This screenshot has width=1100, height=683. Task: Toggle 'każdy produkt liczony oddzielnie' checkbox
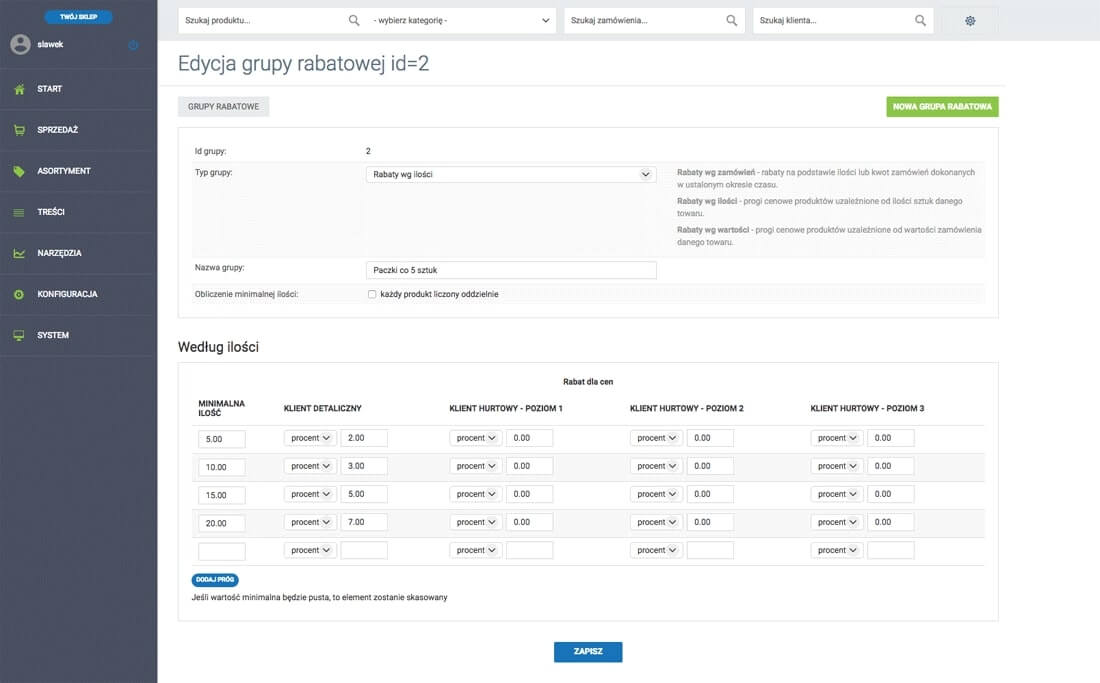click(x=372, y=295)
